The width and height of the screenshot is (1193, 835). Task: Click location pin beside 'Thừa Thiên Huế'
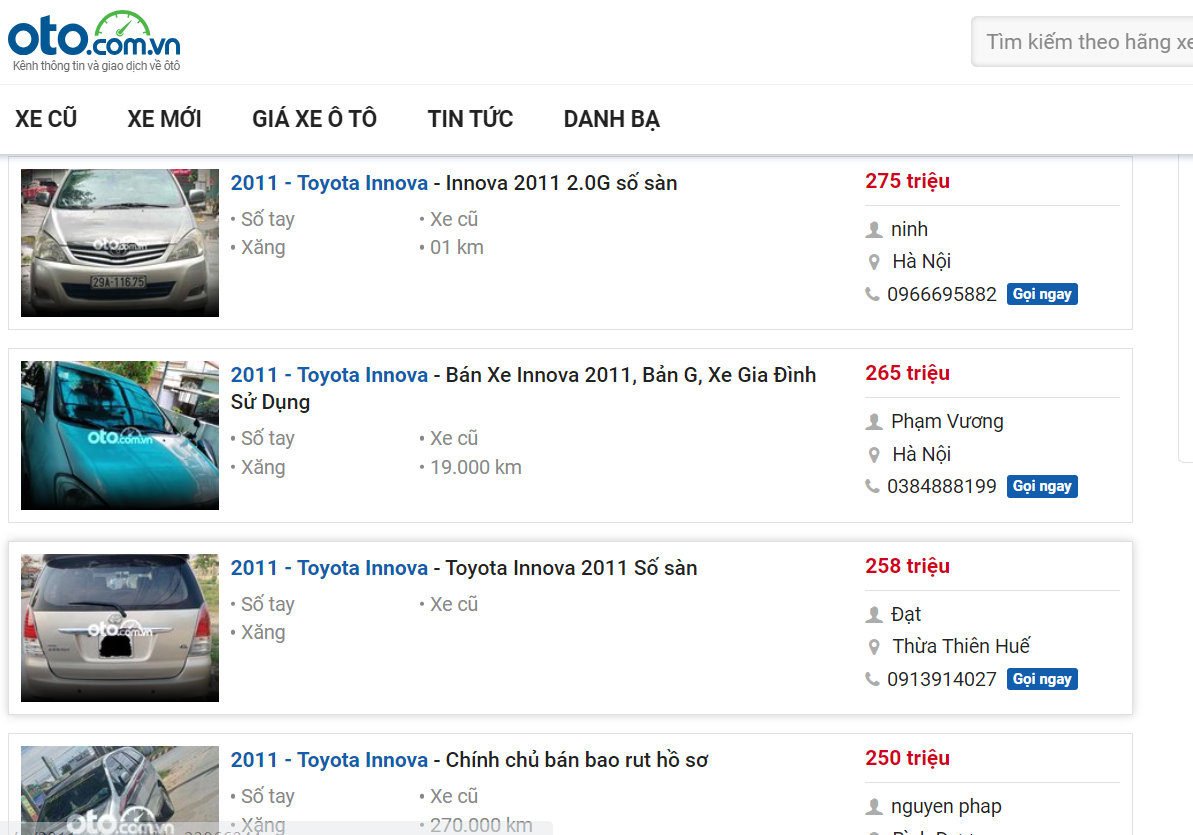click(874, 647)
